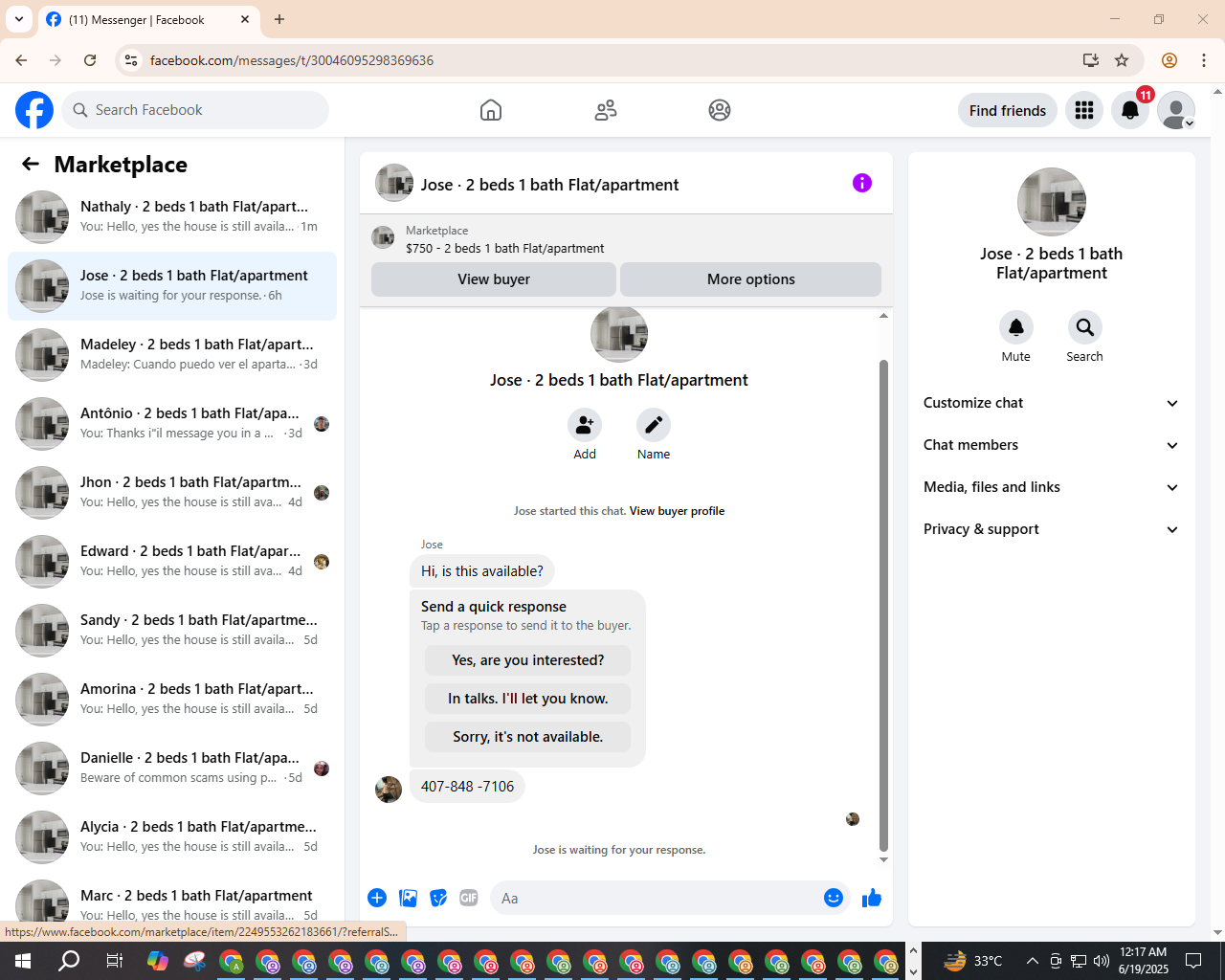Screen dimensions: 1225x980
Task: Expand the Privacy & support section
Action: click(1052, 529)
